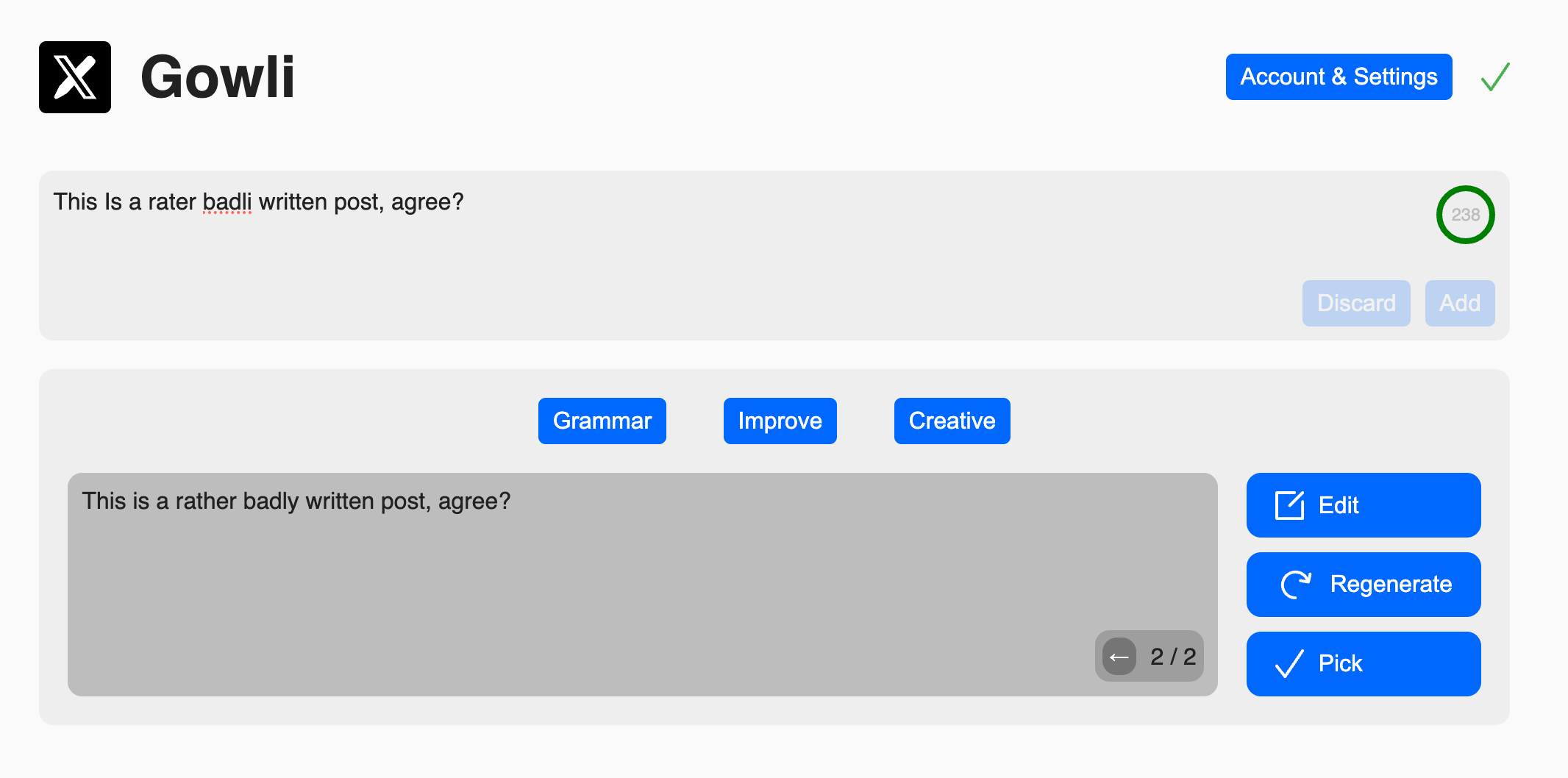The image size is (1568, 778).
Task: Click the green checkmark status icon
Action: pyautogui.click(x=1495, y=76)
